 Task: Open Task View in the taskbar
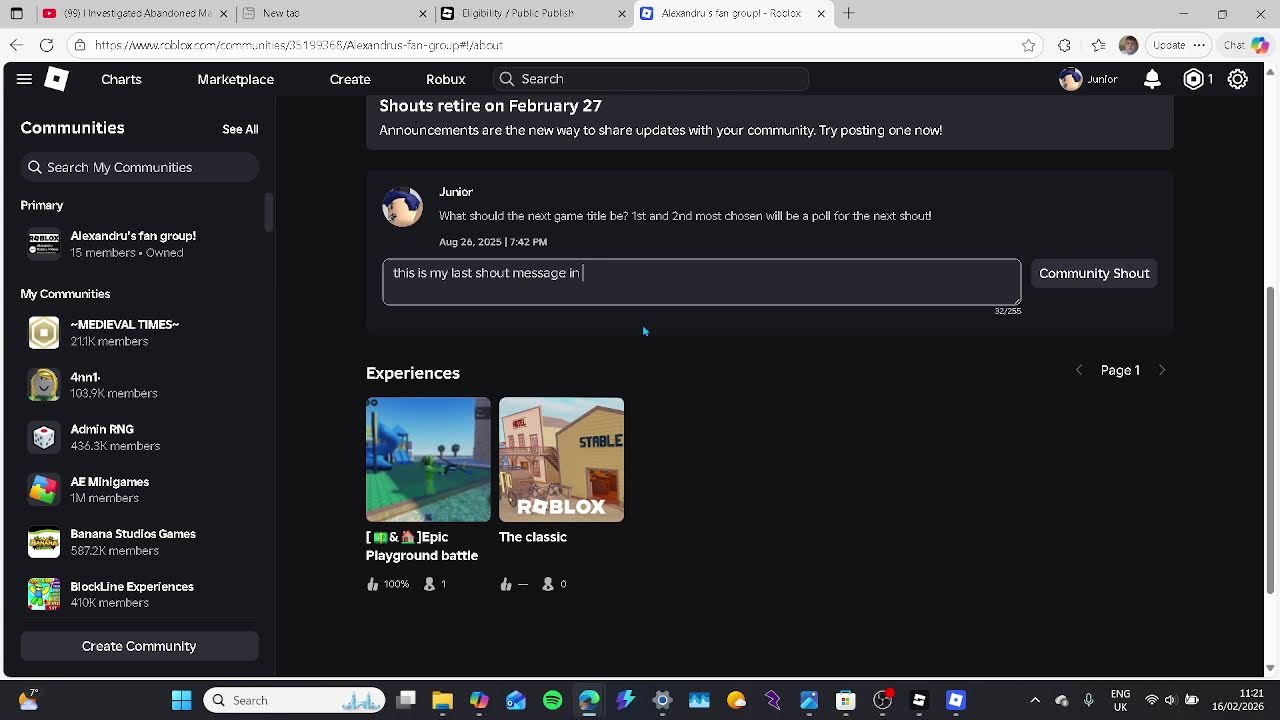(405, 700)
